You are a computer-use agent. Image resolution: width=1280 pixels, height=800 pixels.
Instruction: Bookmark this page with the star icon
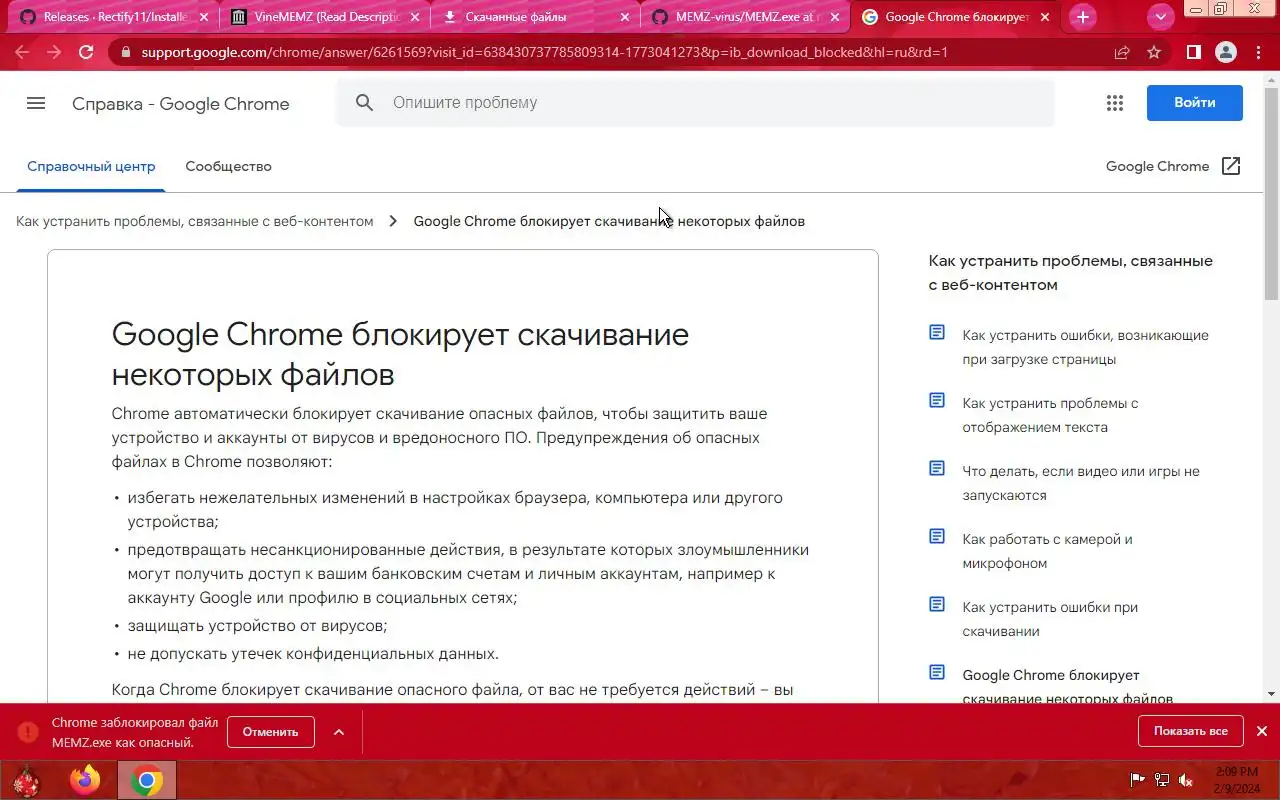[x=1154, y=52]
